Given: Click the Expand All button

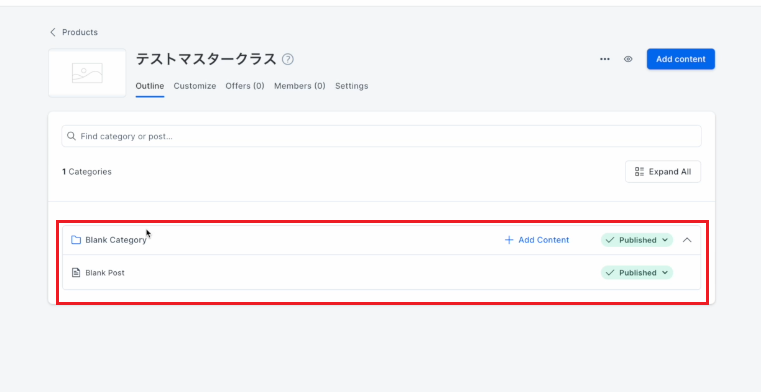Looking at the screenshot, I should [662, 172].
